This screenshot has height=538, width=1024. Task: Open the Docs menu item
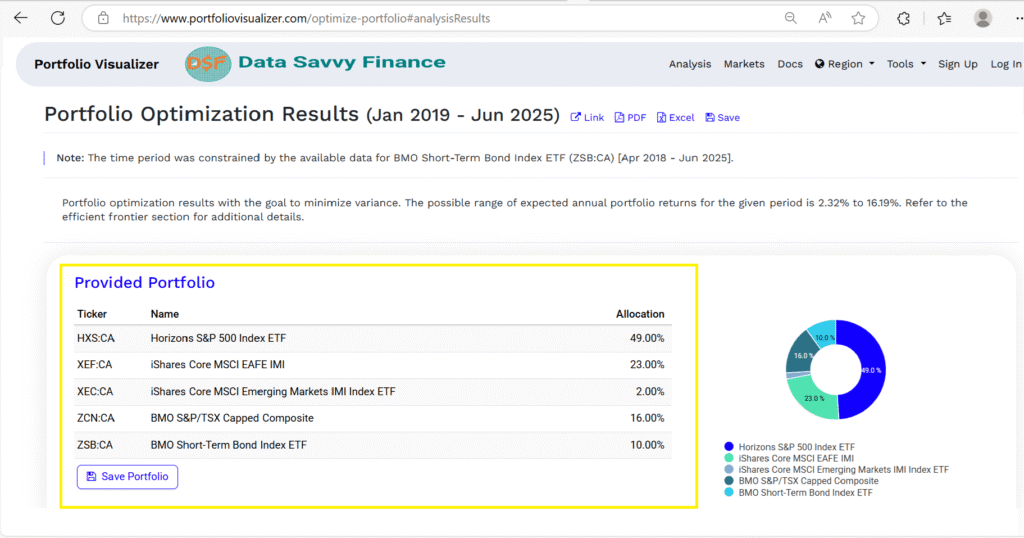click(790, 64)
